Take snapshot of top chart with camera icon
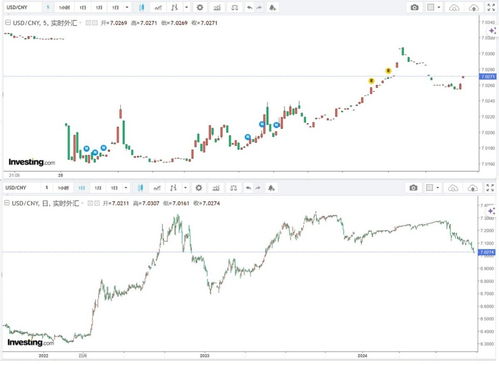The image size is (499, 365). coord(414,7)
